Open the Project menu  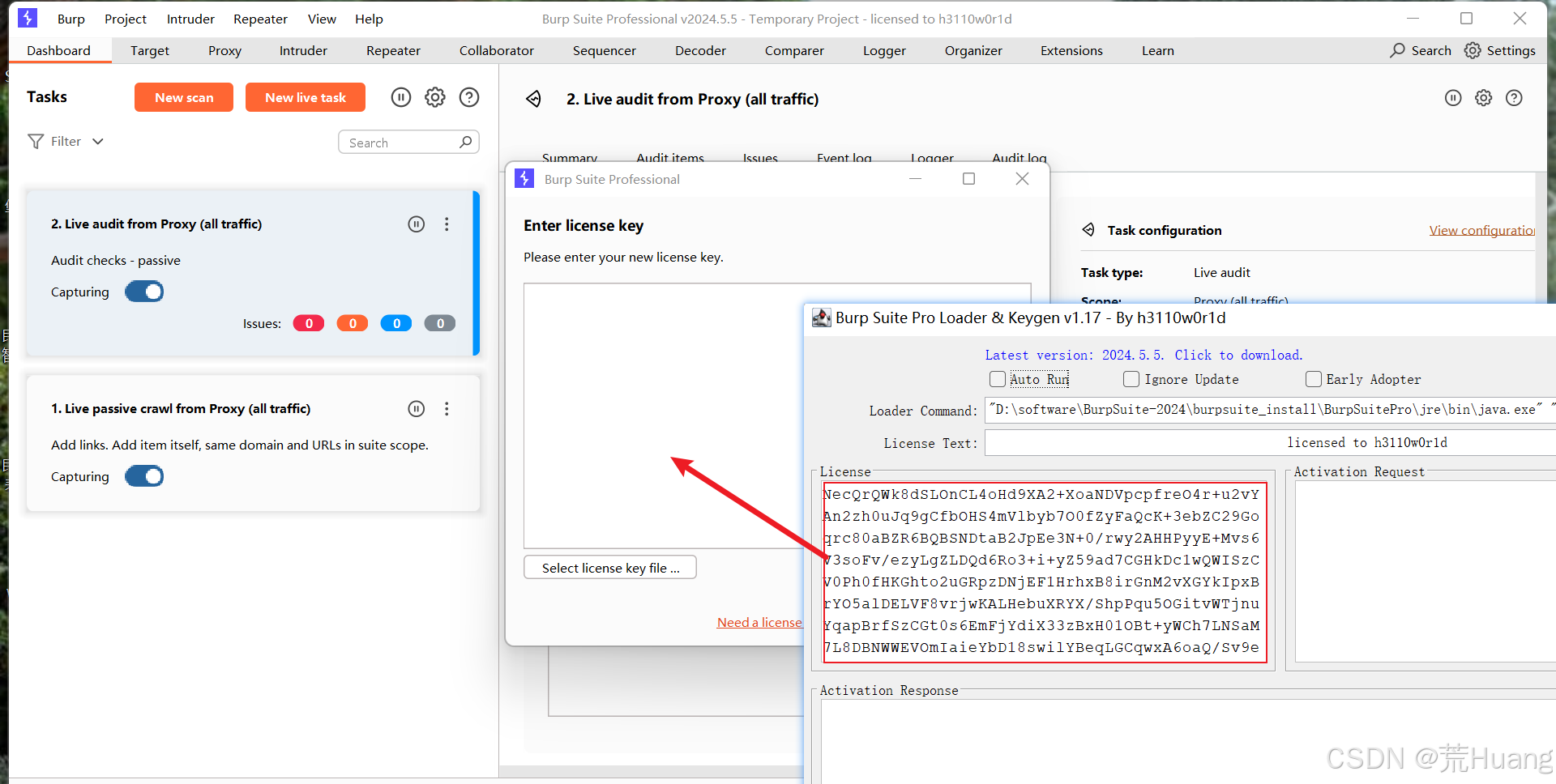(x=126, y=19)
